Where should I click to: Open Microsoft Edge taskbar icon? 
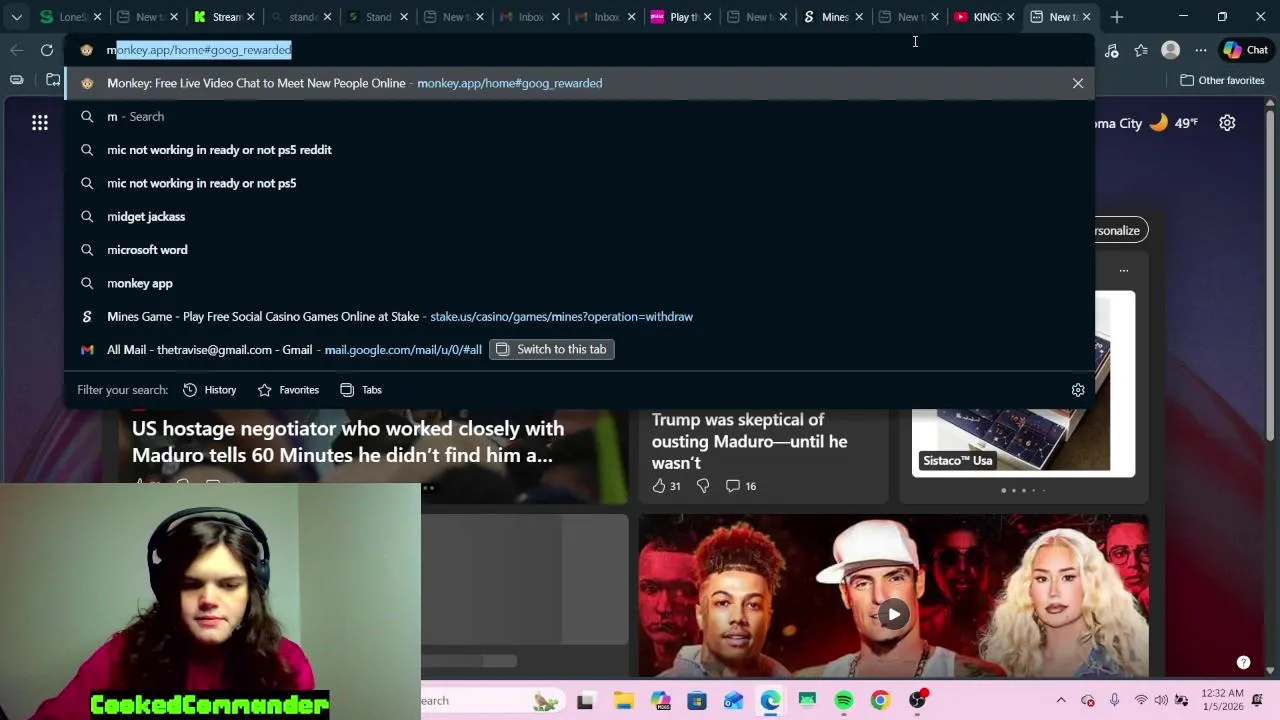pos(770,700)
